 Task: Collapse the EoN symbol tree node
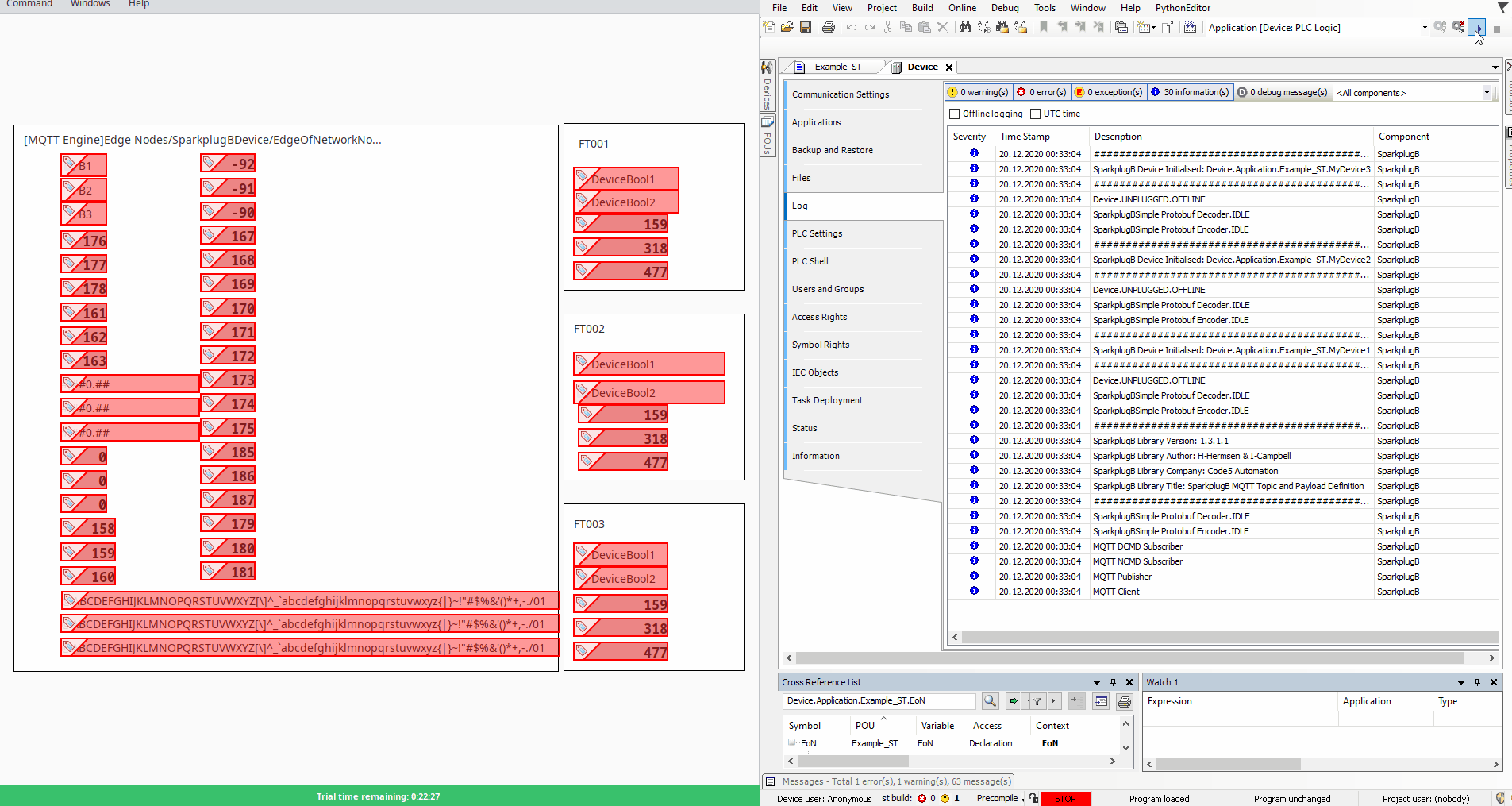[x=791, y=743]
